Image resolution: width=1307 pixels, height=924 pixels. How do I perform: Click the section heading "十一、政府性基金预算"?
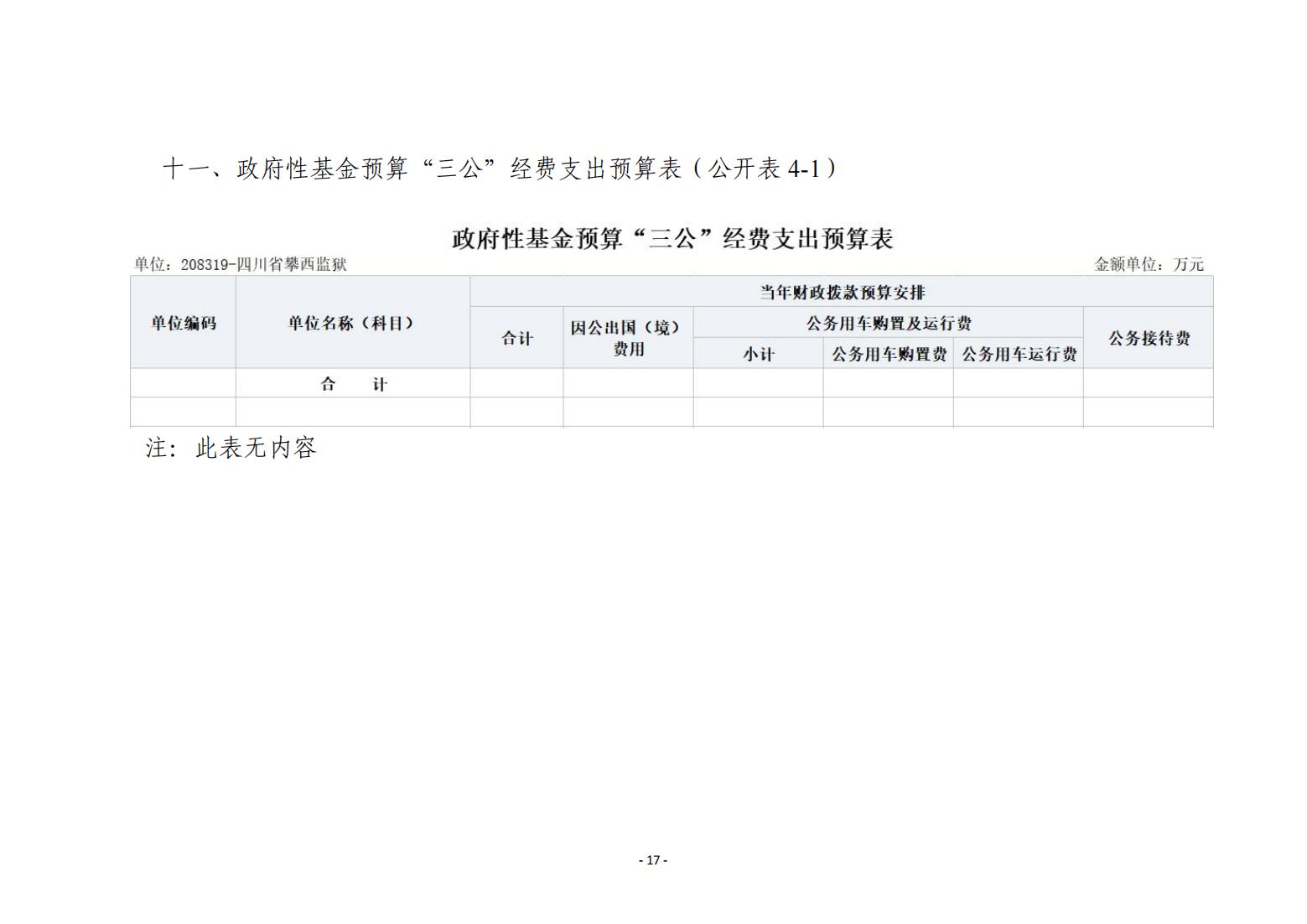[x=500, y=169]
